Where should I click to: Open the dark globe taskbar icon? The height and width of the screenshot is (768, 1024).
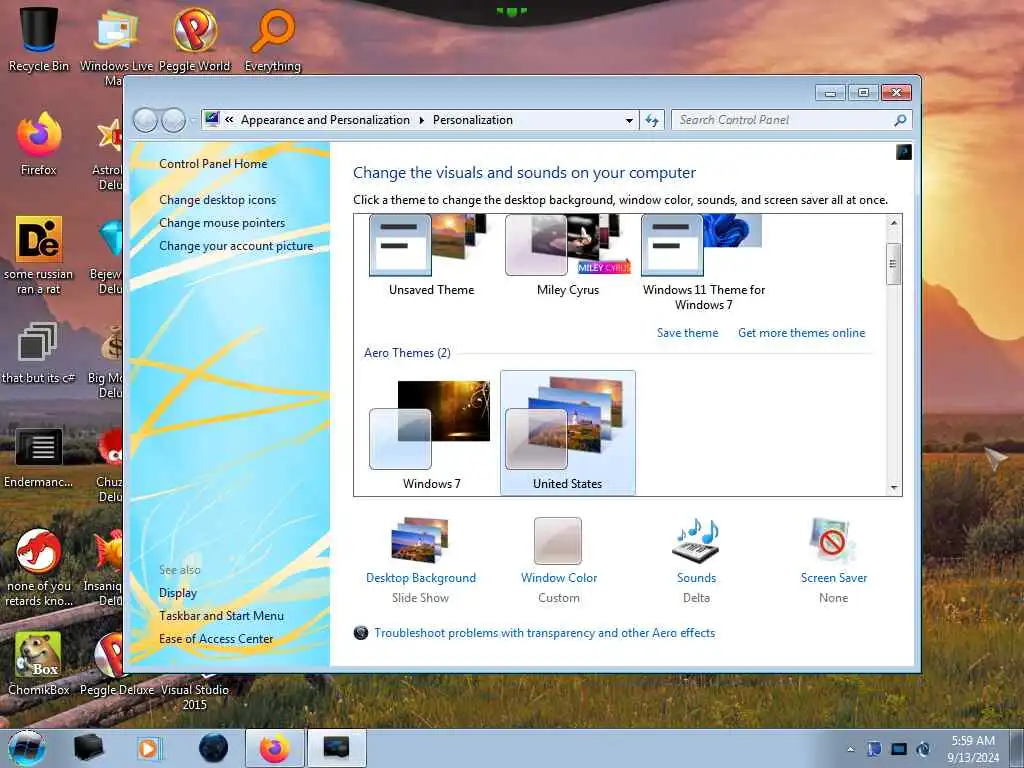[x=214, y=748]
